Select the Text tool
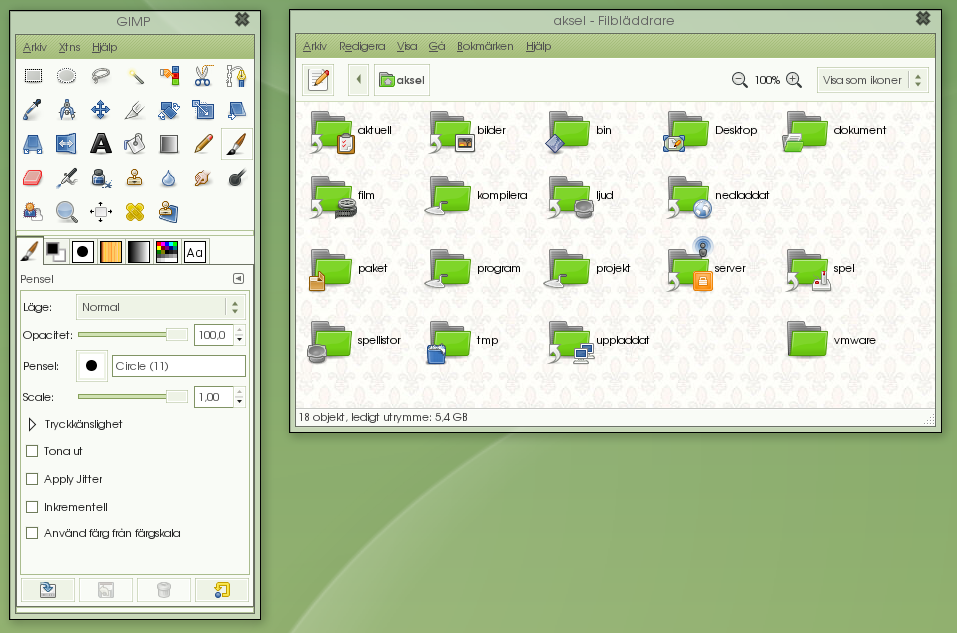Image resolution: width=957 pixels, height=633 pixels. (x=101, y=144)
